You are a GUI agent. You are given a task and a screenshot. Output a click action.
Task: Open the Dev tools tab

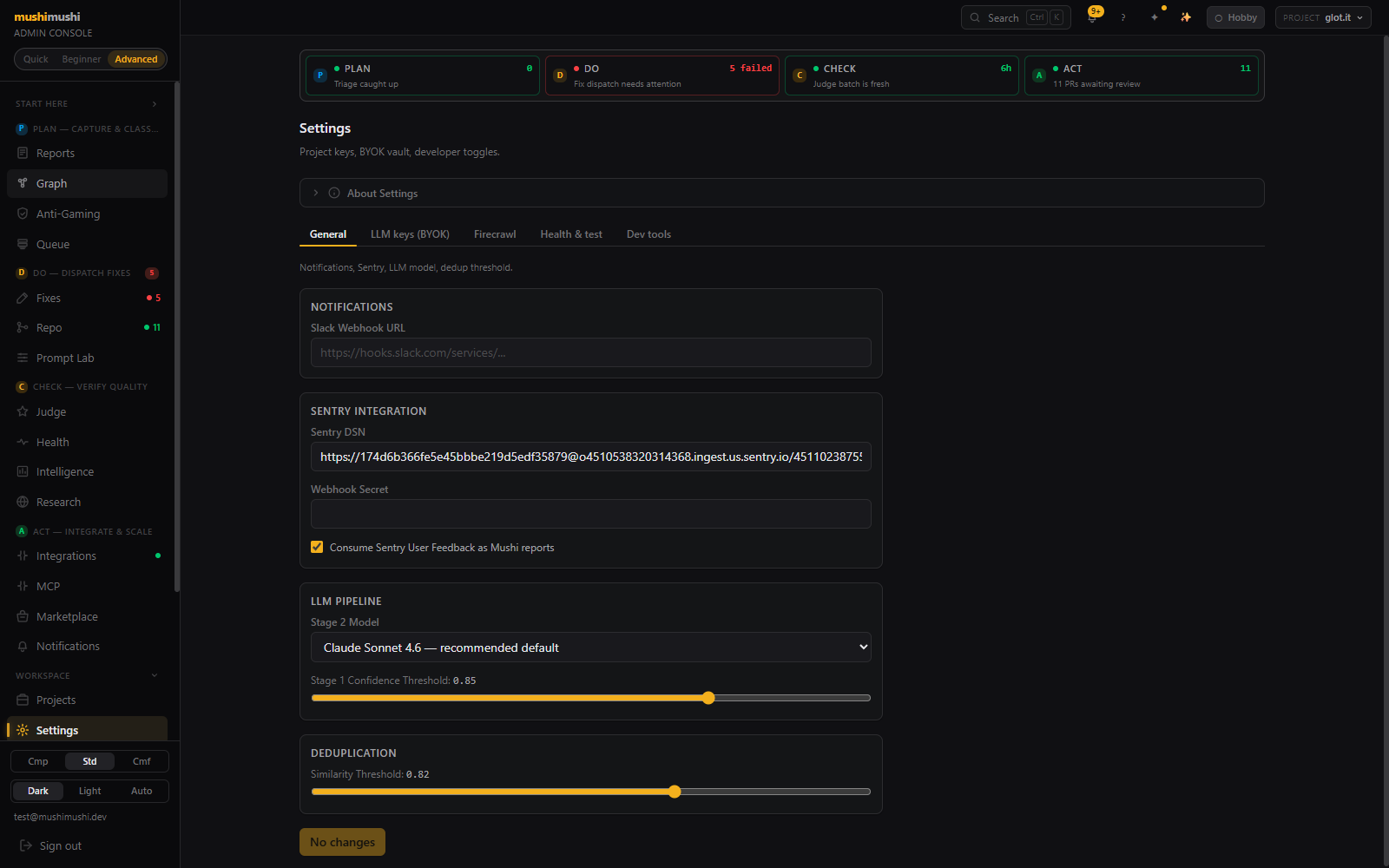click(648, 234)
